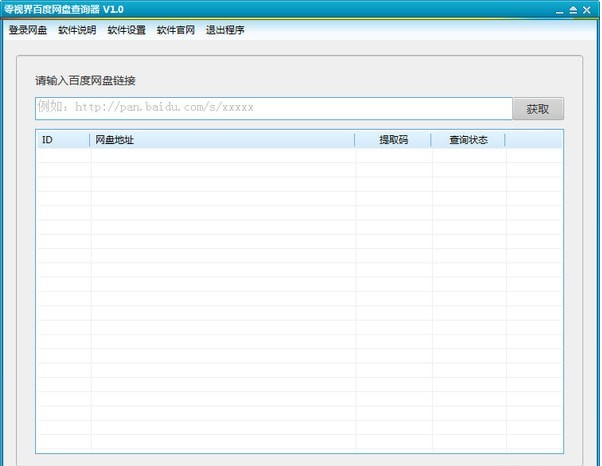602x466 pixels.
Task: Click the 请输入百度网盘链接 label
Action: [85, 81]
